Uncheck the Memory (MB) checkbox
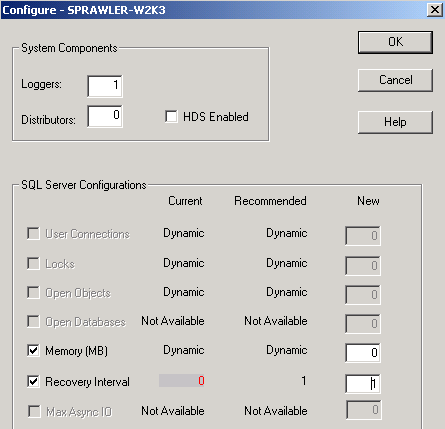445x429 pixels. click(x=33, y=351)
